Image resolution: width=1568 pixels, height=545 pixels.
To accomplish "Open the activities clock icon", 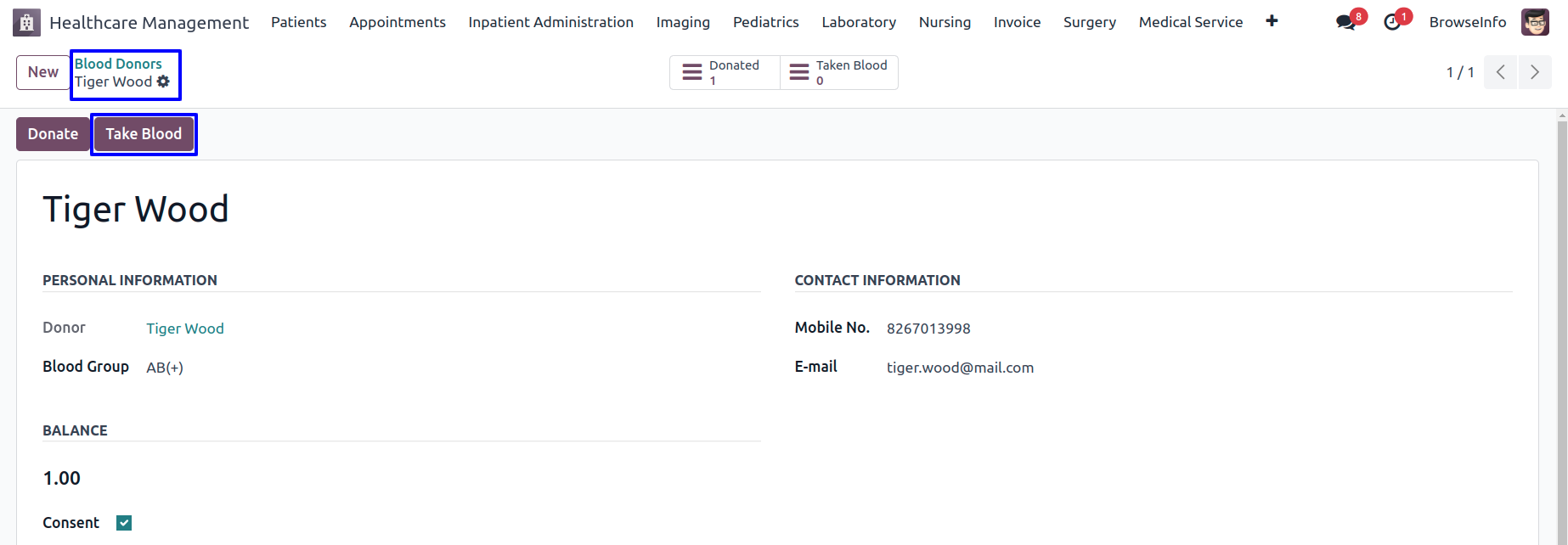I will click(1392, 22).
